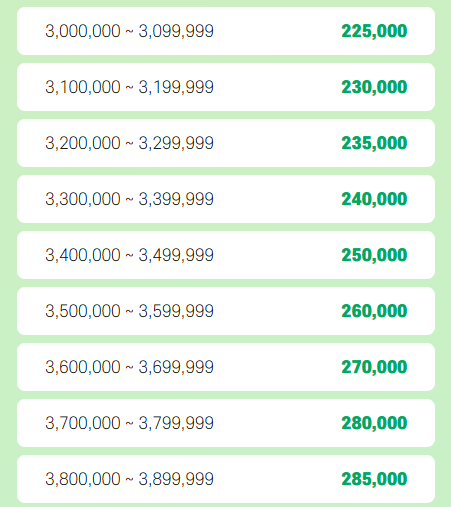Viewport: 451px width, 507px height.
Task: Select the 3,700,000 ~ 3,799,999 row
Action: click(226, 423)
